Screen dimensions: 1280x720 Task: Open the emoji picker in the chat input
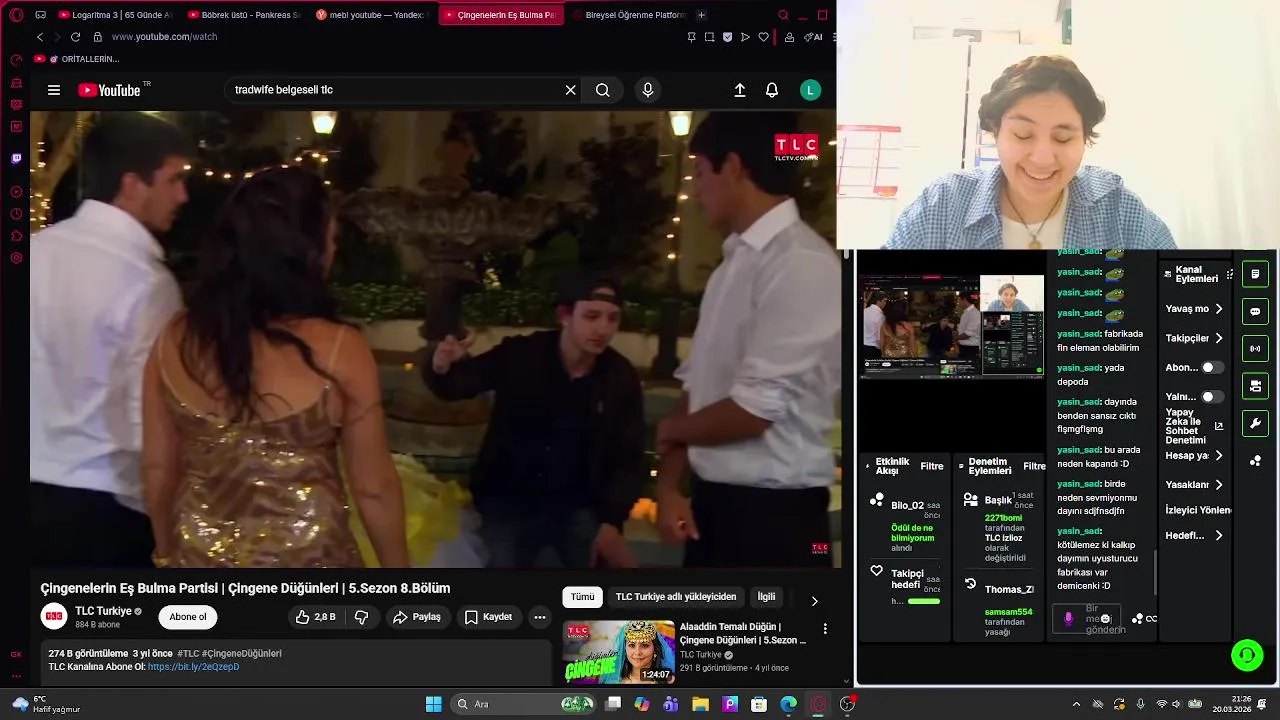click(x=1105, y=619)
